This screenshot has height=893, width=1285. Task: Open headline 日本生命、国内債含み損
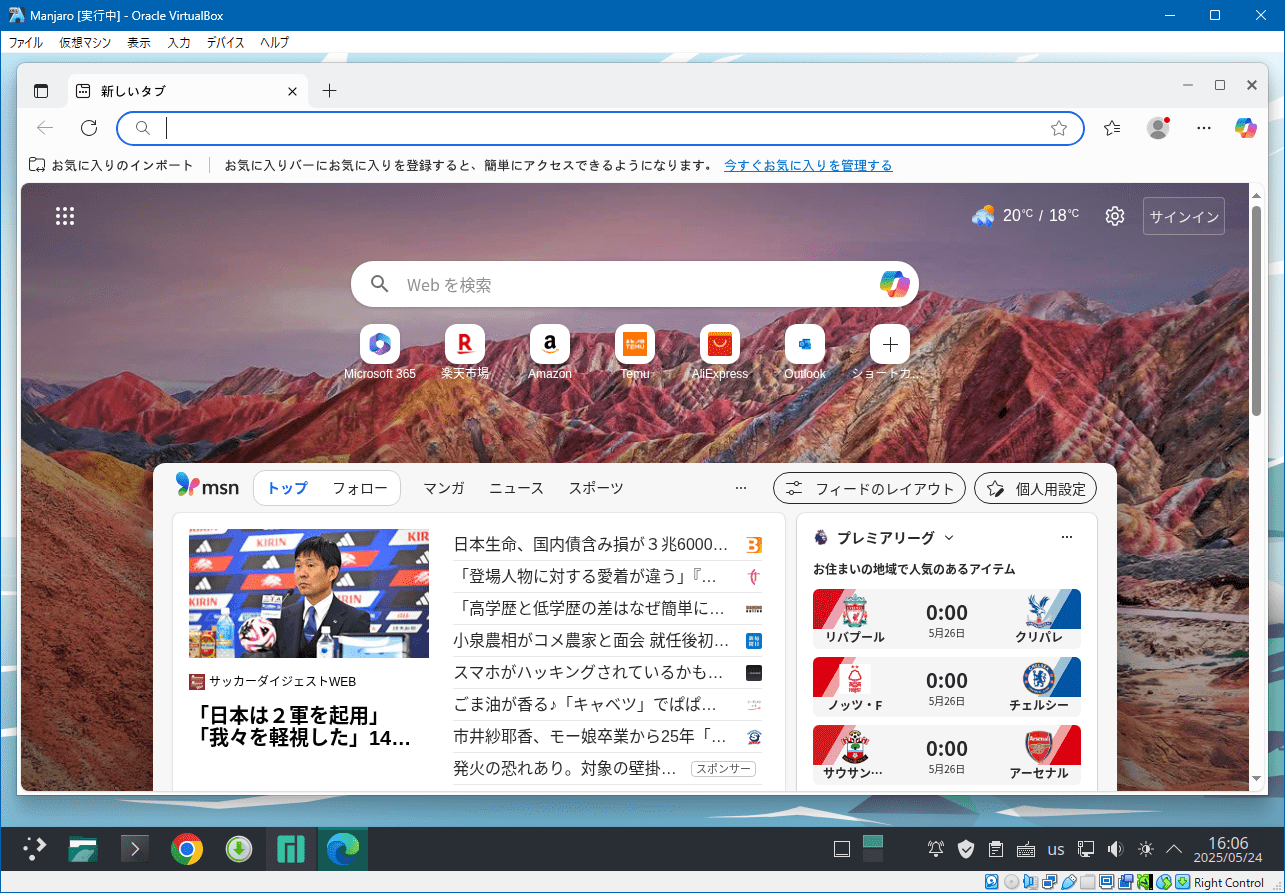[591, 545]
